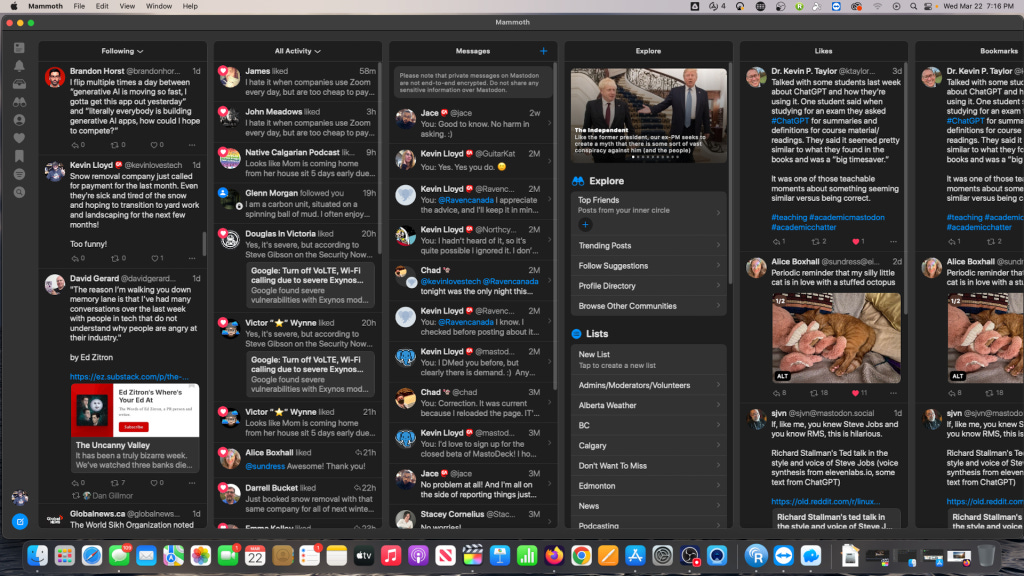Click the account avatar at sidebar bottom
The width and height of the screenshot is (1024, 576).
20,498
